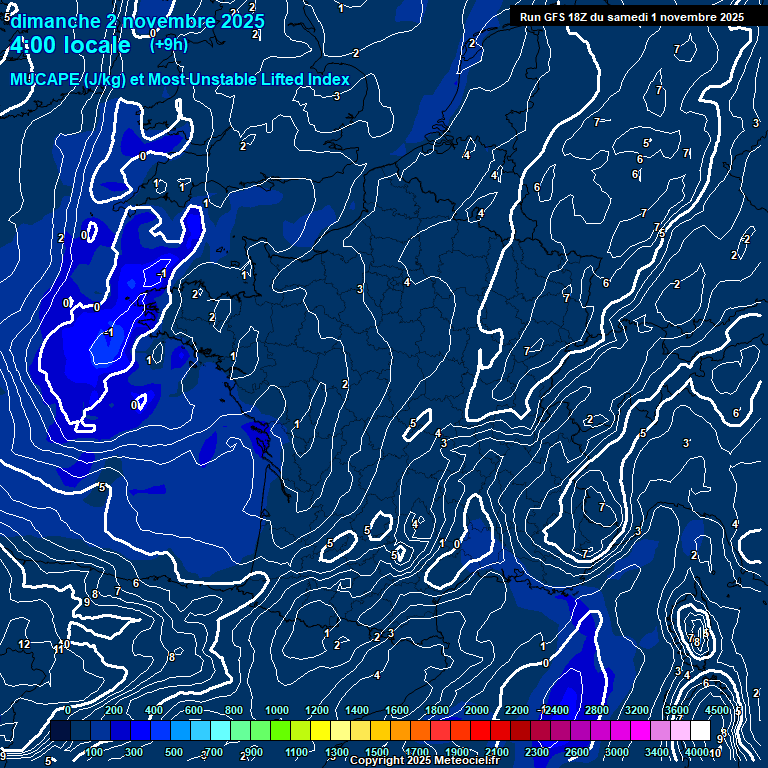Viewport: 768px width, 768px height.
Task: Click the '4000' label below the legend
Action: pos(697,752)
